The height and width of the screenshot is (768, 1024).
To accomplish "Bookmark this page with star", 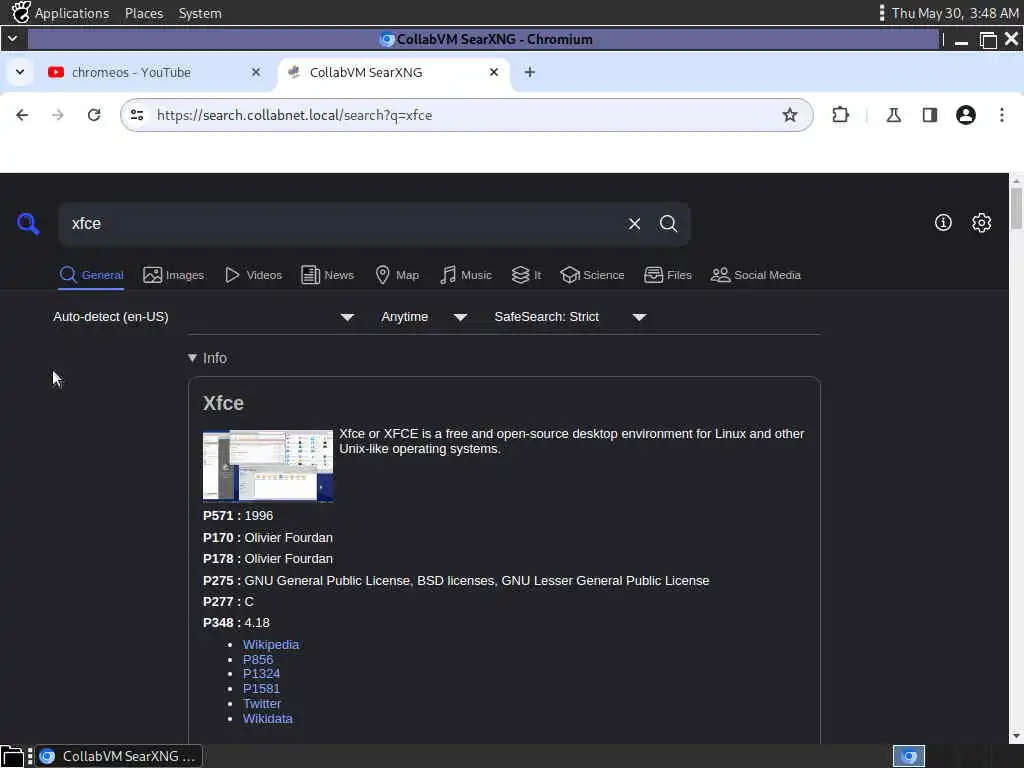I will [790, 115].
